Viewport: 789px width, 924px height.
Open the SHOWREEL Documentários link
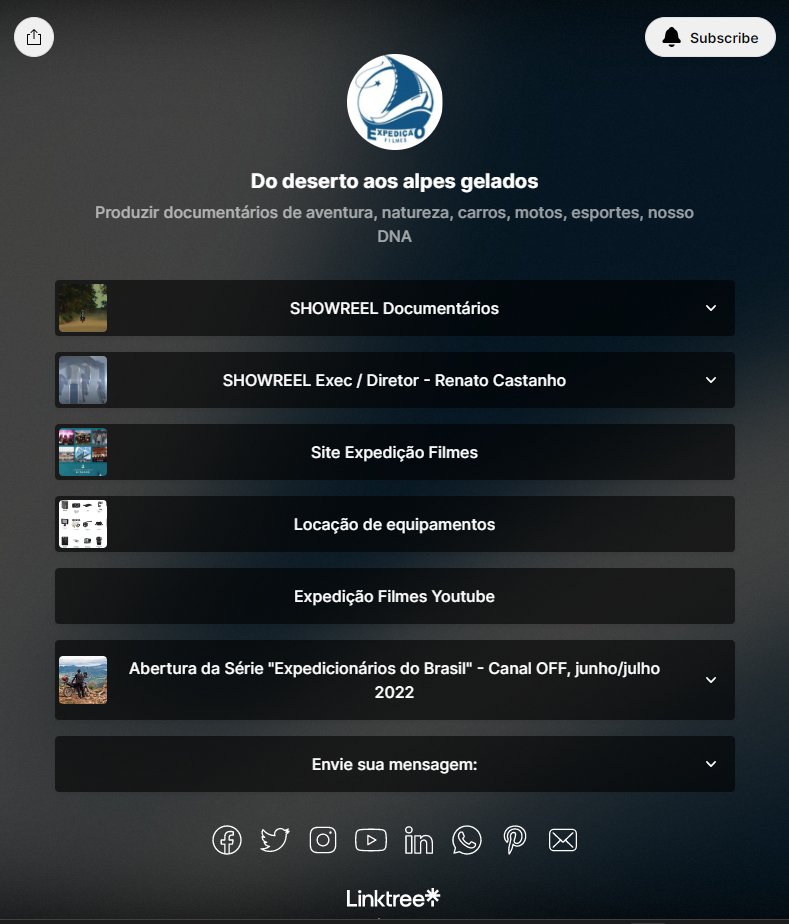[394, 308]
